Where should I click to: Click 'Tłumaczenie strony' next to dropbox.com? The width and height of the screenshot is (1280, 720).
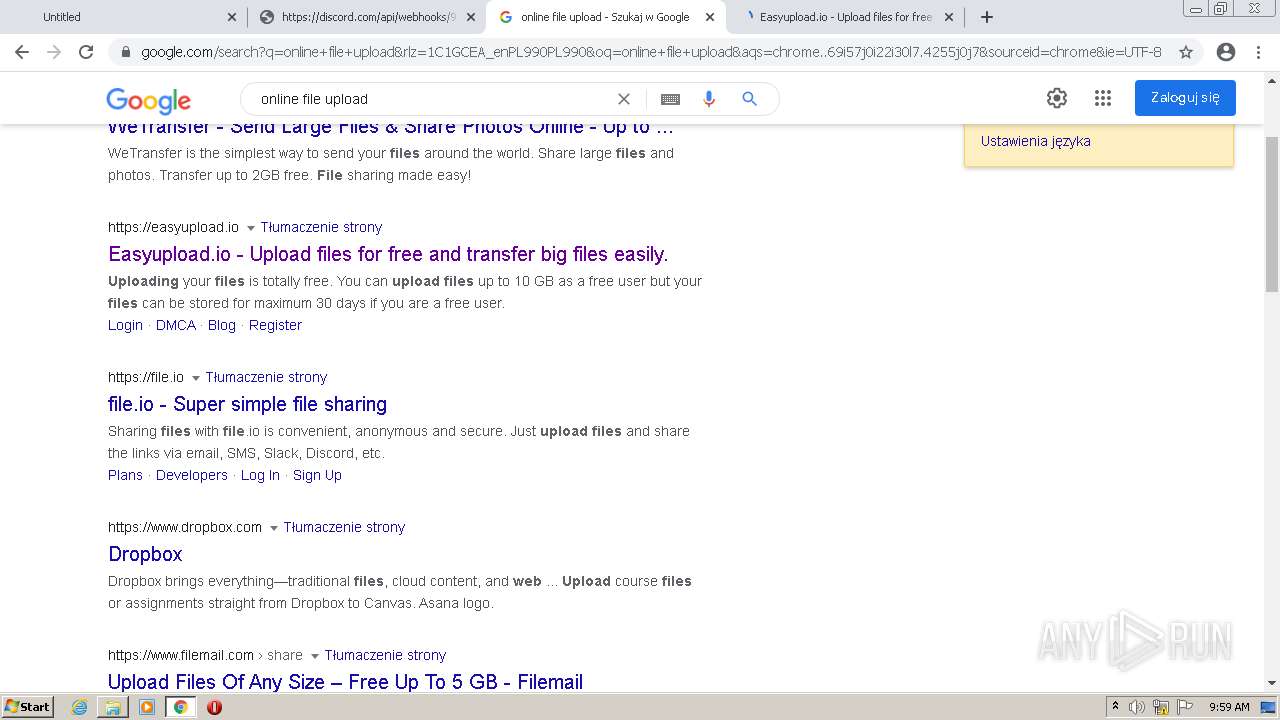[x=344, y=527]
